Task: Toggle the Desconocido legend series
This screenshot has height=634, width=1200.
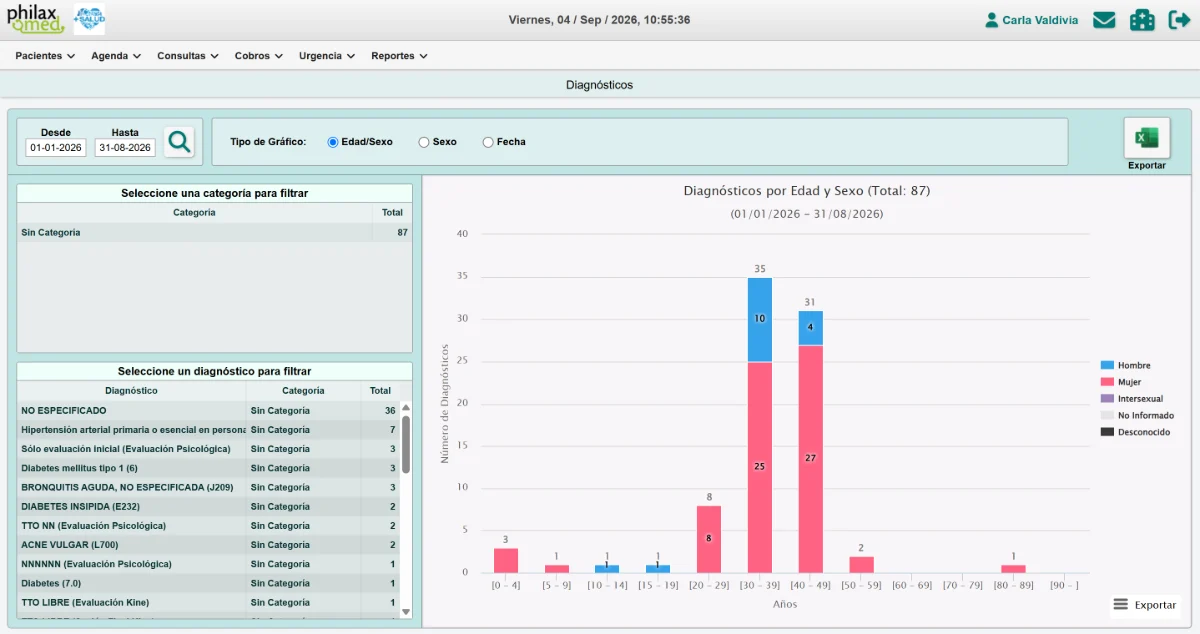Action: (1135, 432)
